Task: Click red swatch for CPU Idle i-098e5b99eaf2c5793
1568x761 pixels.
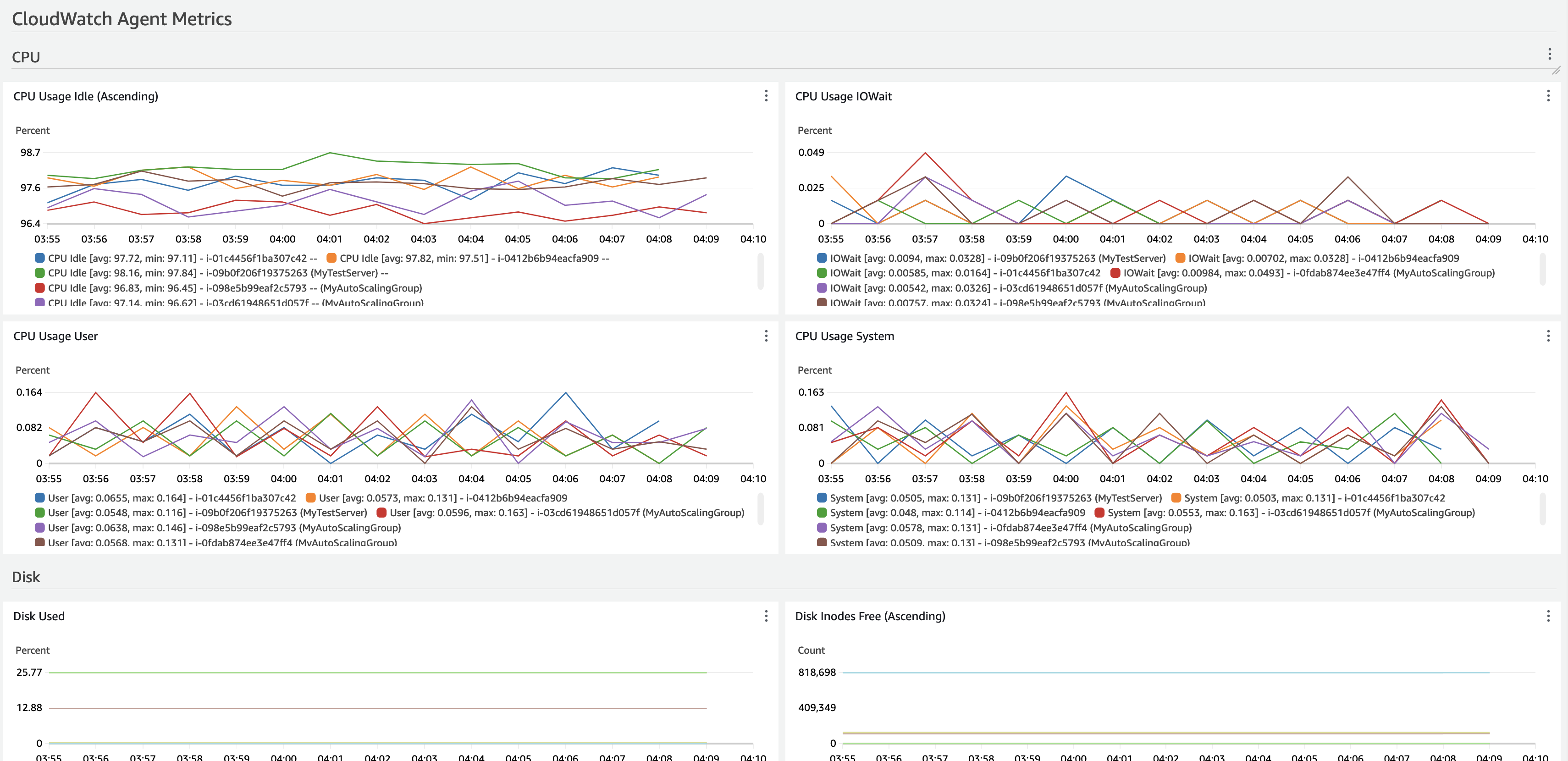Action: pos(39,288)
